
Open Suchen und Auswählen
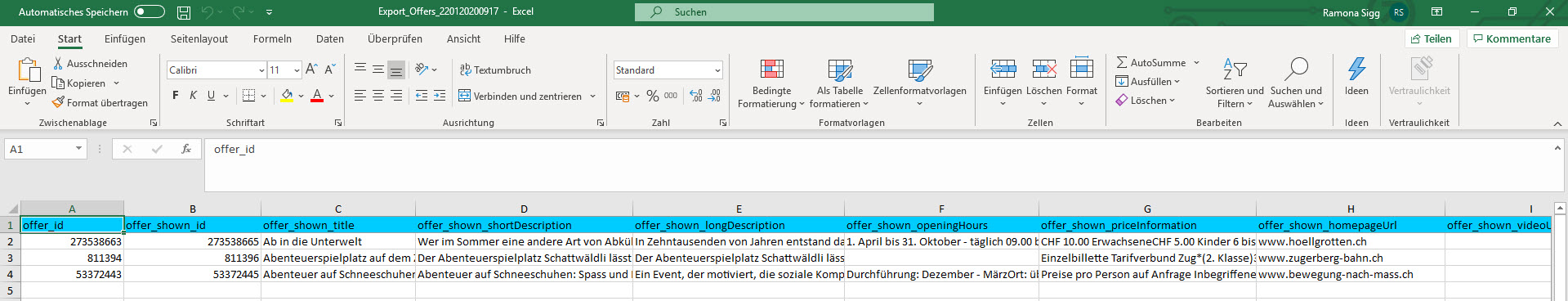coord(1296,83)
